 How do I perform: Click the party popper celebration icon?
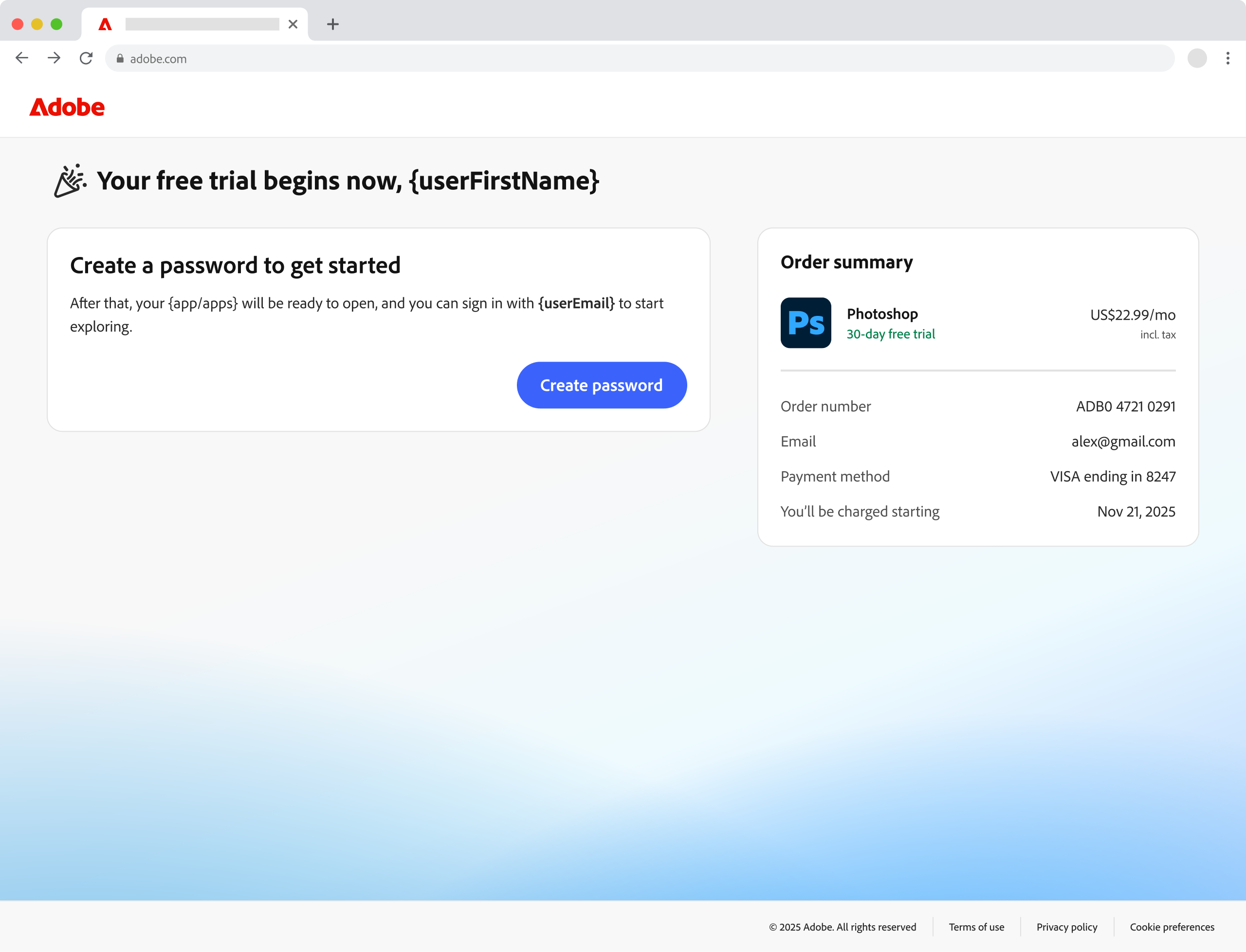pyautogui.click(x=70, y=181)
